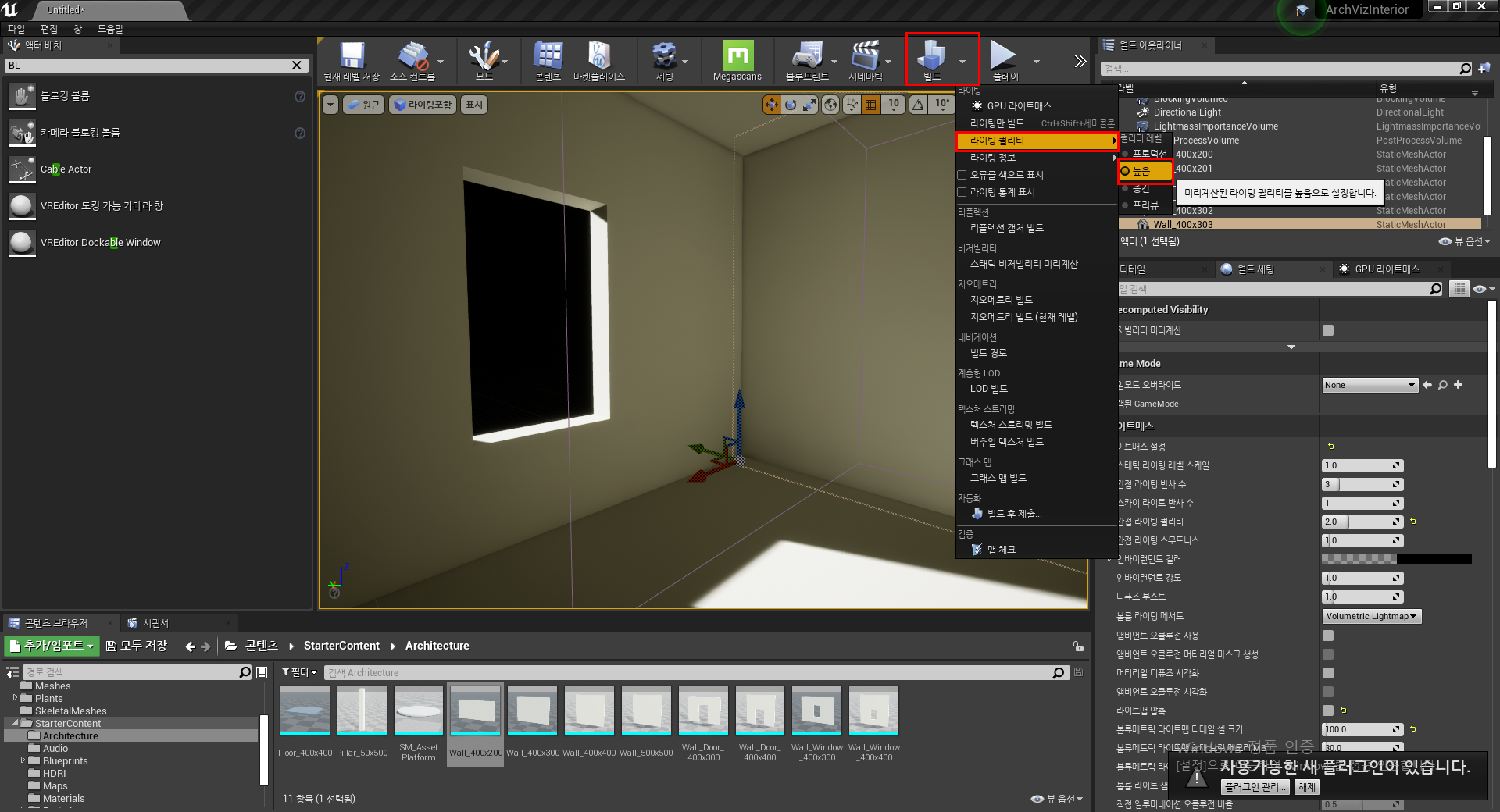The width and height of the screenshot is (1500, 812).
Task: Open Source Control dropdown arrow
Action: pos(441,61)
